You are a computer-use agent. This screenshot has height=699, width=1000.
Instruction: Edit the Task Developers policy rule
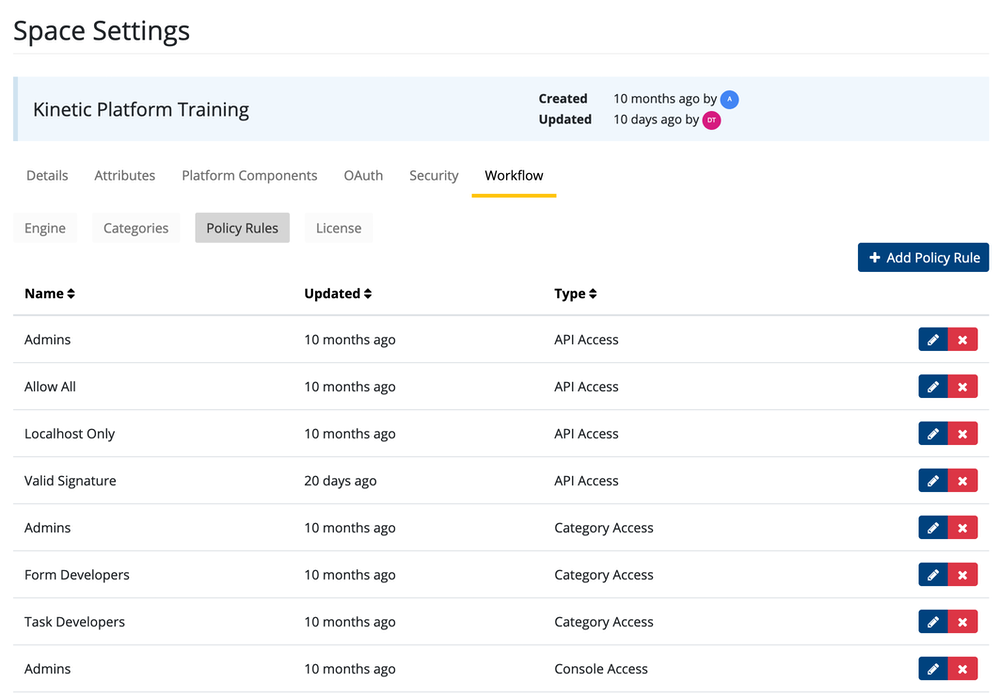pyautogui.click(x=933, y=622)
